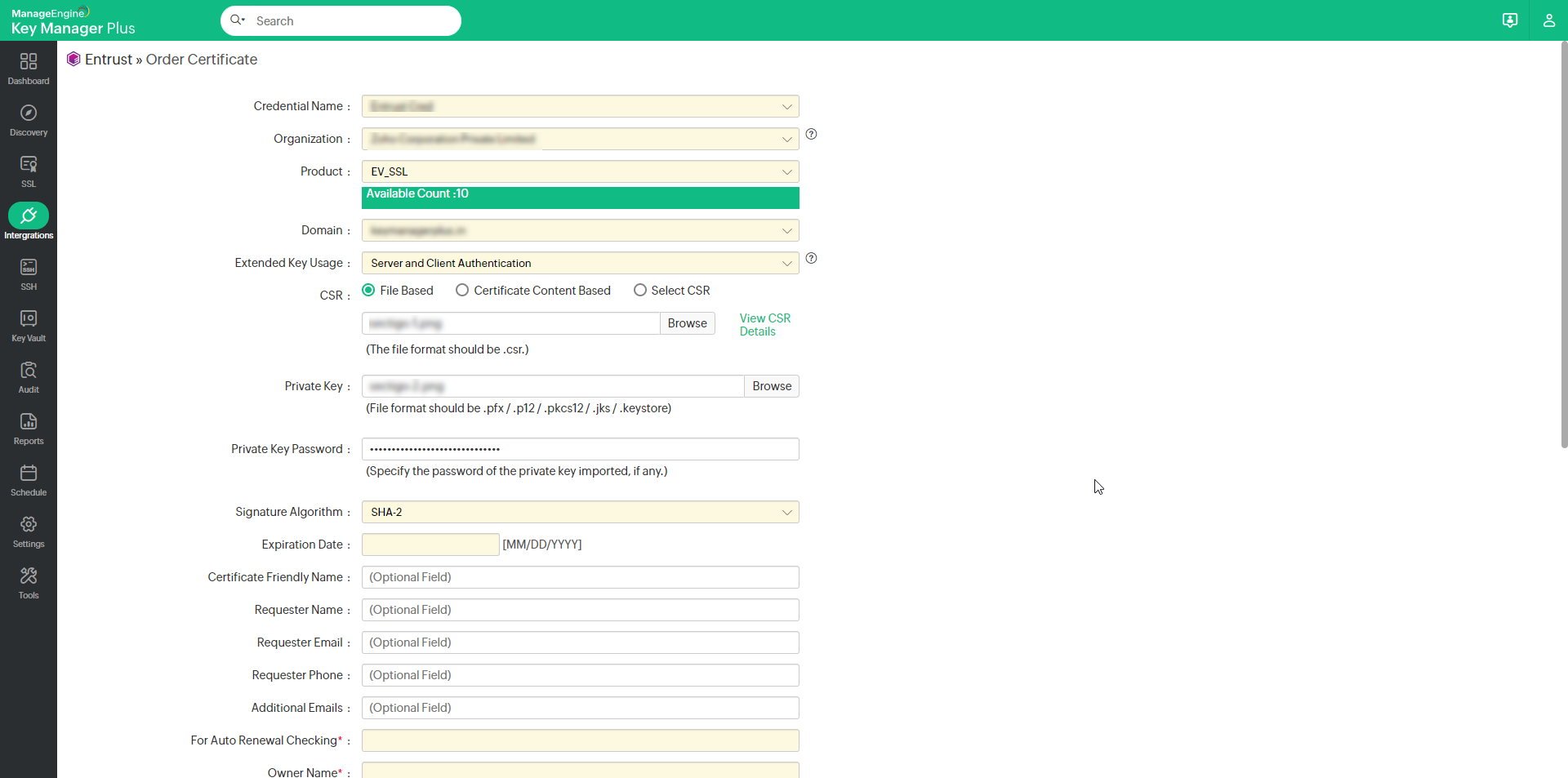Expand the Credential Name dropdown
Screen dimensions: 1568x778
coord(581,106)
